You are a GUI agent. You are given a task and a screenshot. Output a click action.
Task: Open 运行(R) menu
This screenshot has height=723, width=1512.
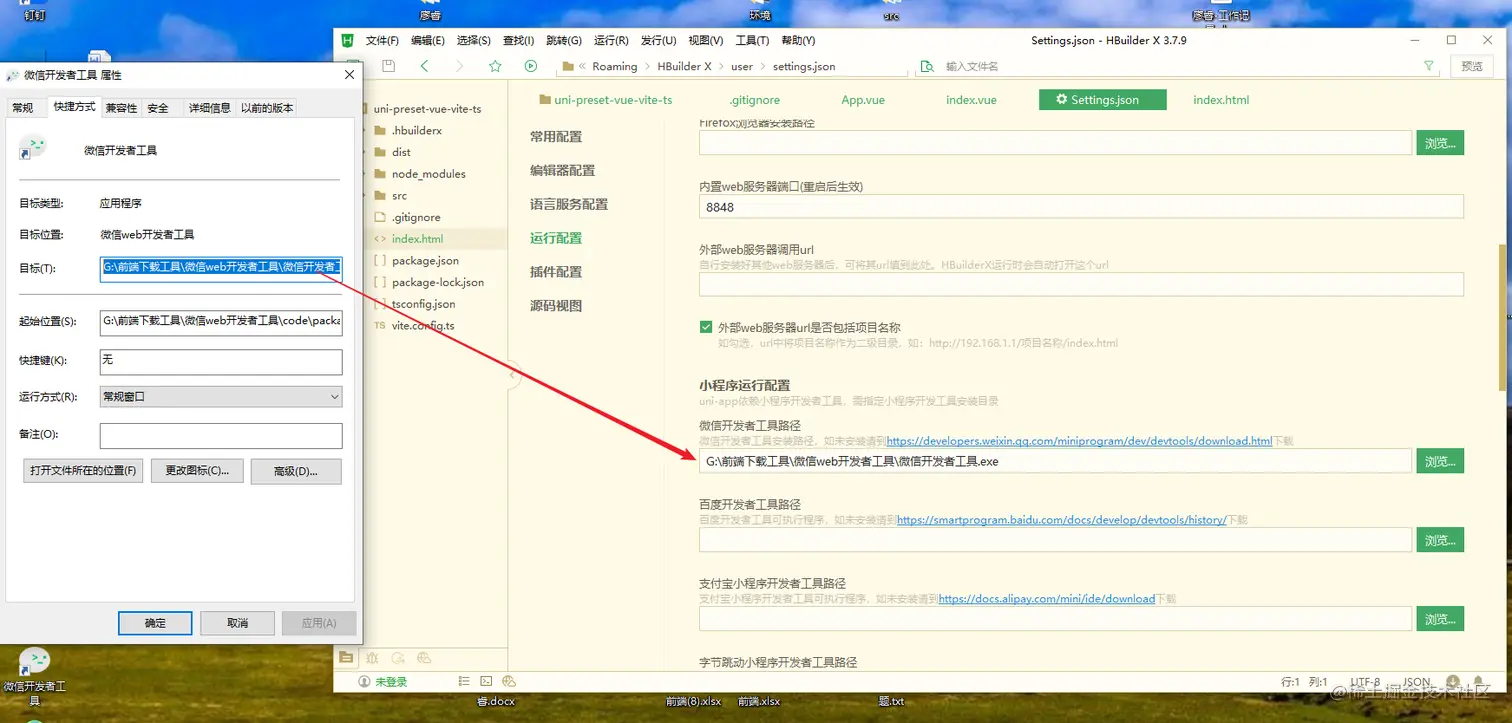pyautogui.click(x=611, y=40)
